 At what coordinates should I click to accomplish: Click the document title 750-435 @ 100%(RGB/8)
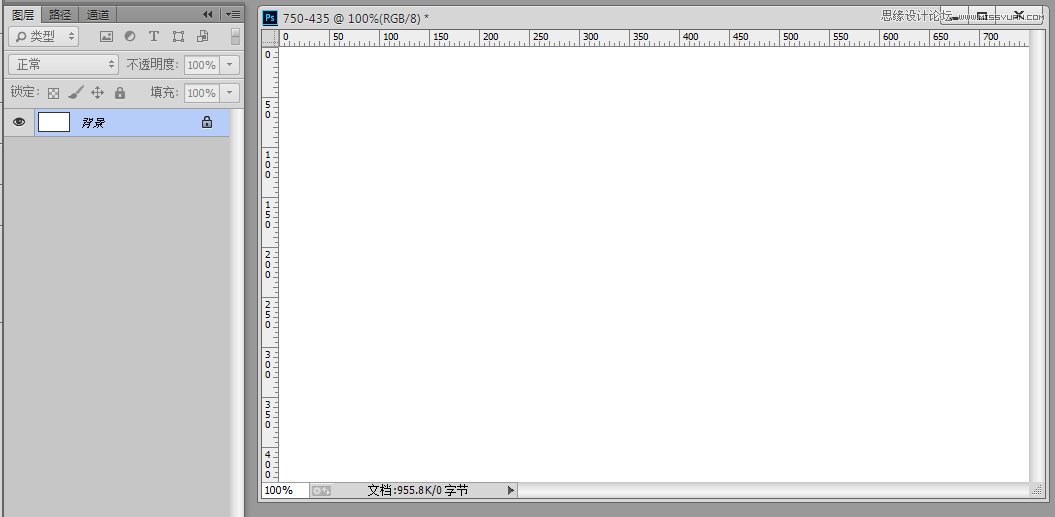coord(356,18)
